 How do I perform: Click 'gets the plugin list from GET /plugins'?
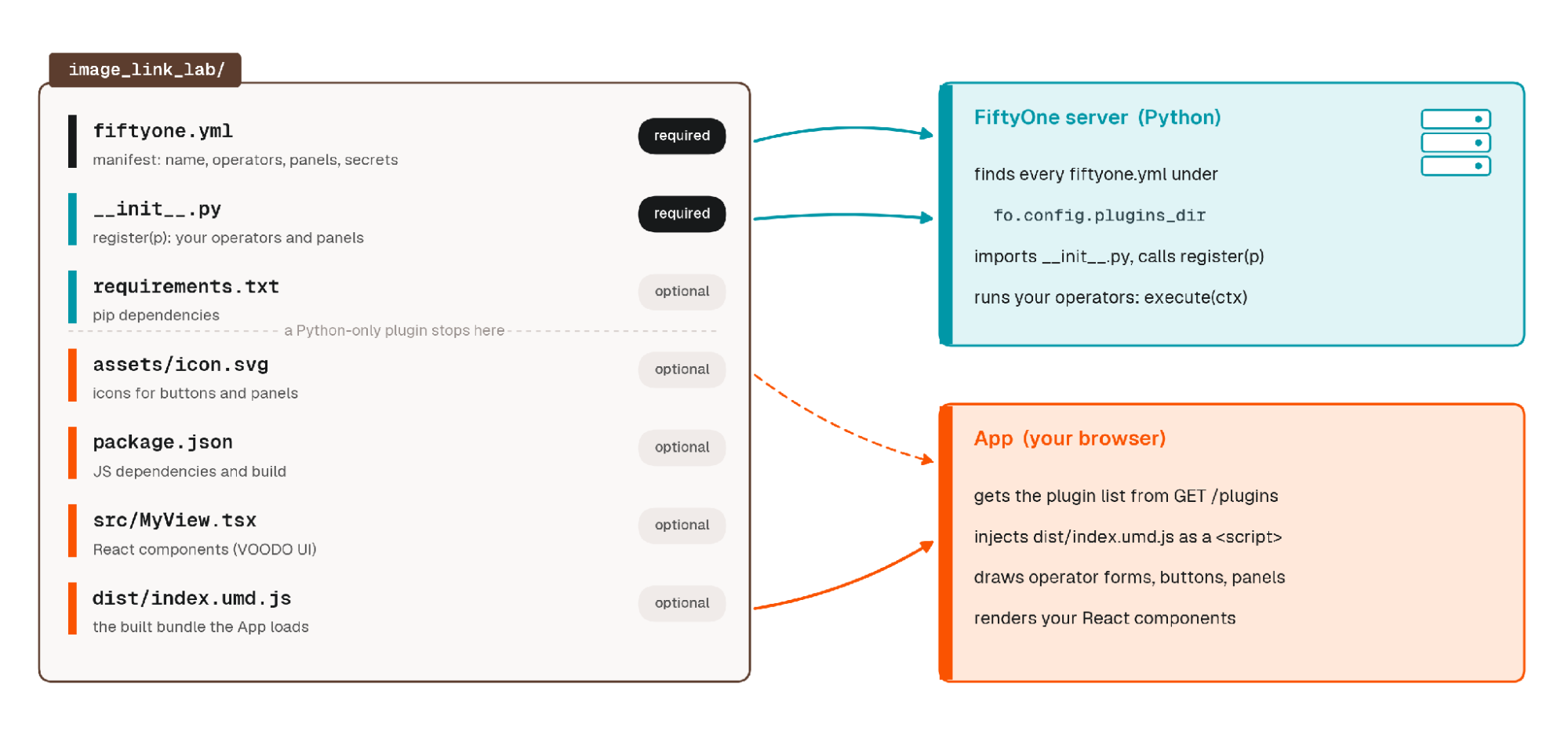(1126, 496)
